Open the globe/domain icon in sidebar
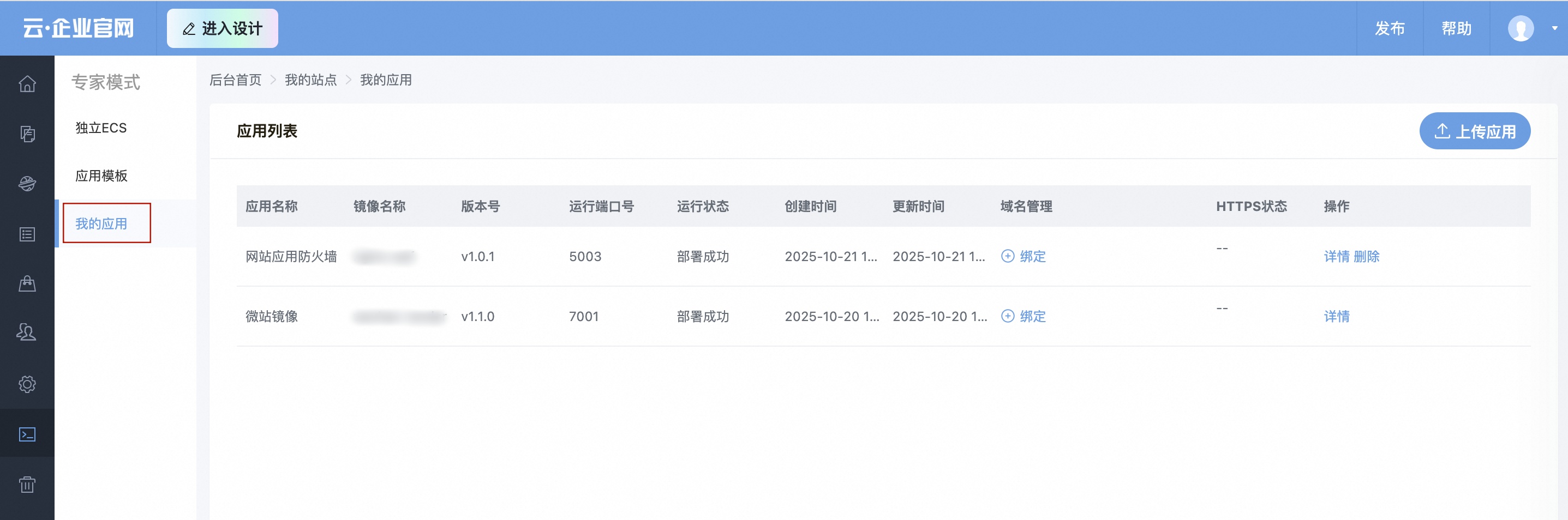Screen dimensions: 1568x520 27,184
